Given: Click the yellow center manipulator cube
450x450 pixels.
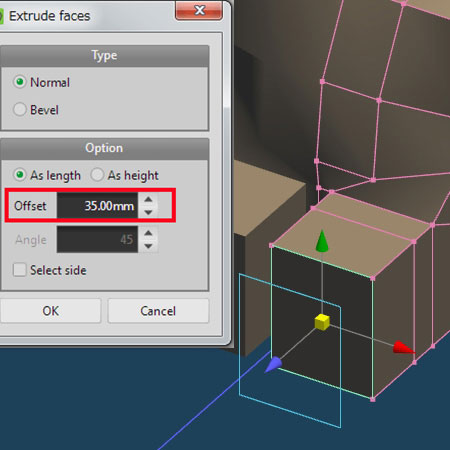Looking at the screenshot, I should click(x=322, y=322).
